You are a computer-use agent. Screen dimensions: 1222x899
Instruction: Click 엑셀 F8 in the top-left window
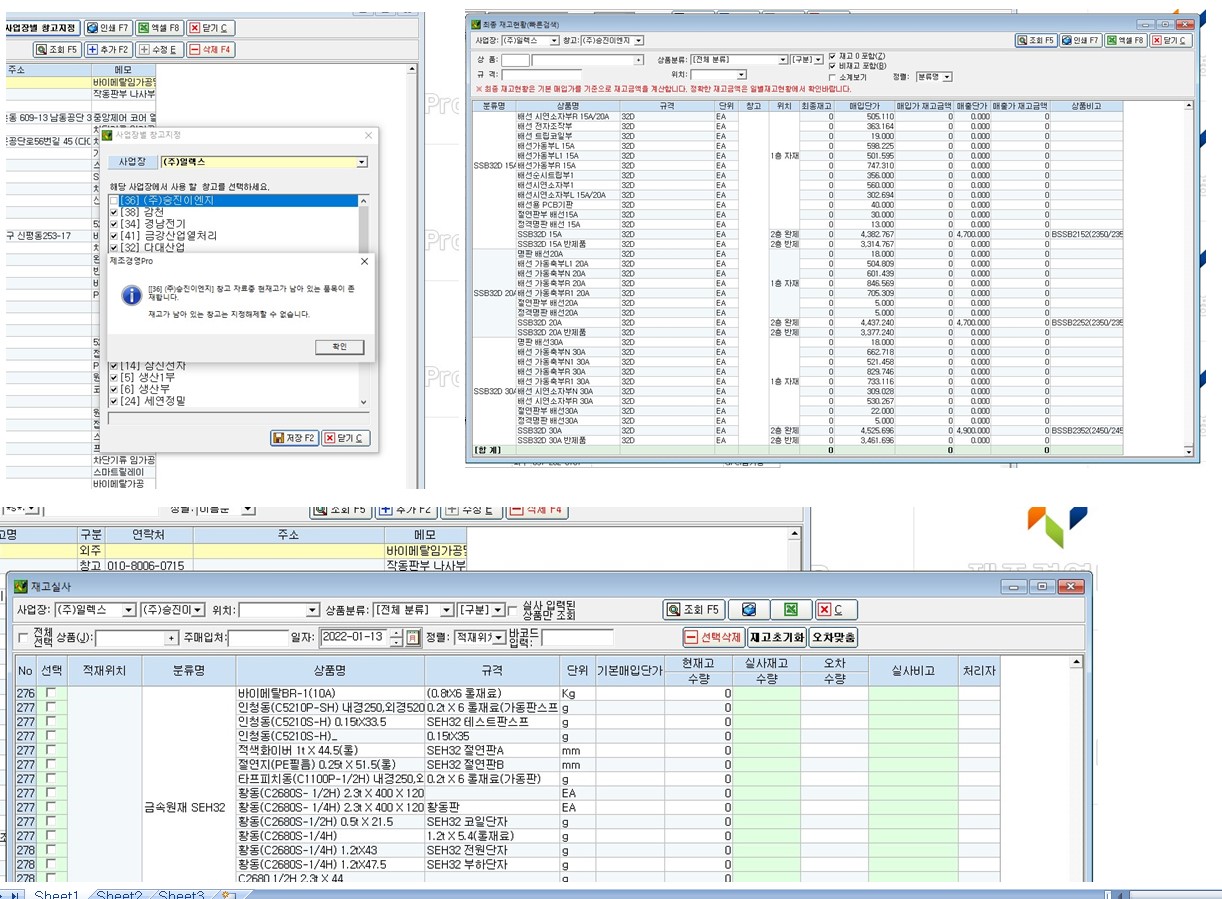[160, 28]
